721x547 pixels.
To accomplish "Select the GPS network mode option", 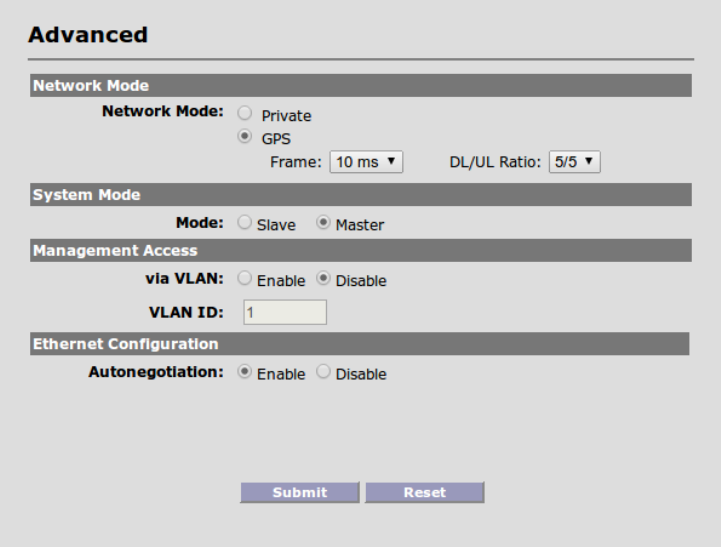I will [x=244, y=139].
